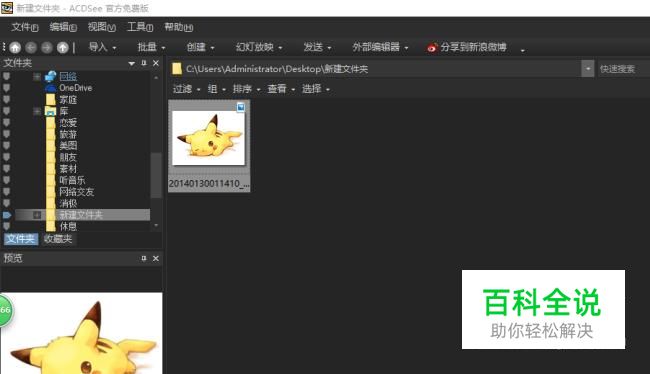Image resolution: width=650 pixels, height=374 pixels.
Task: Select the 网络交友 folder in tree
Action: [77, 192]
